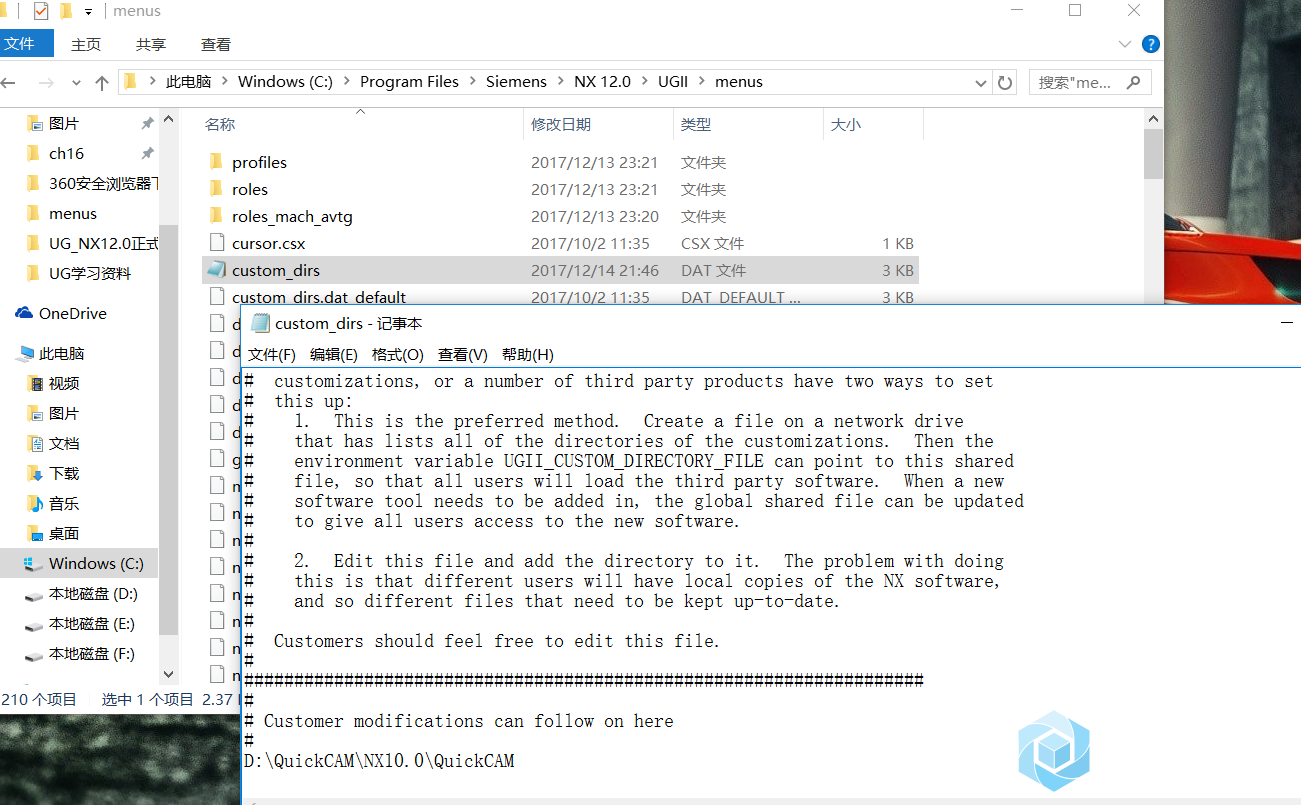This screenshot has width=1301, height=805.
Task: Click the 视频 library icon
Action: [36, 383]
